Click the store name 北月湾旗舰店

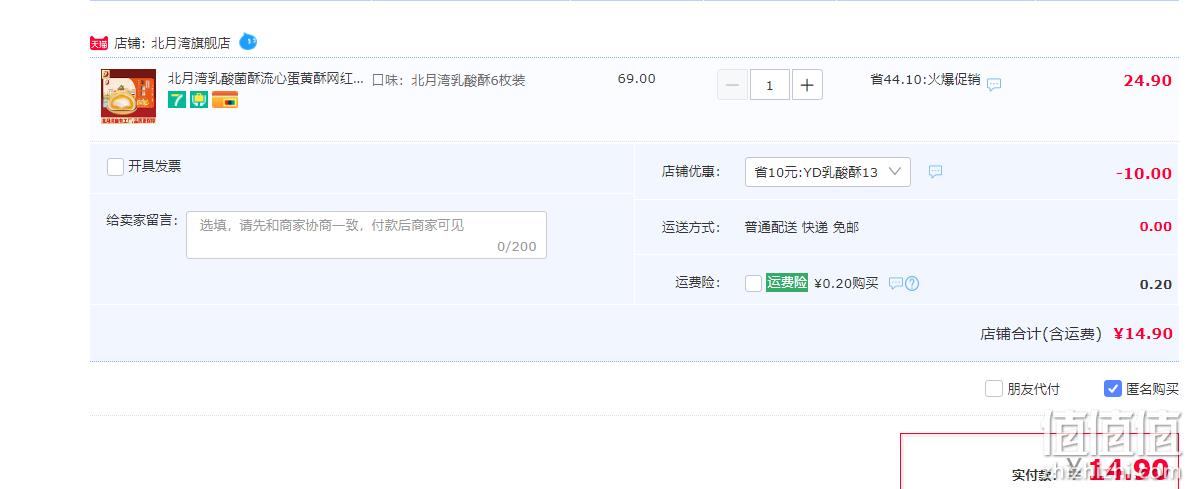click(x=191, y=43)
